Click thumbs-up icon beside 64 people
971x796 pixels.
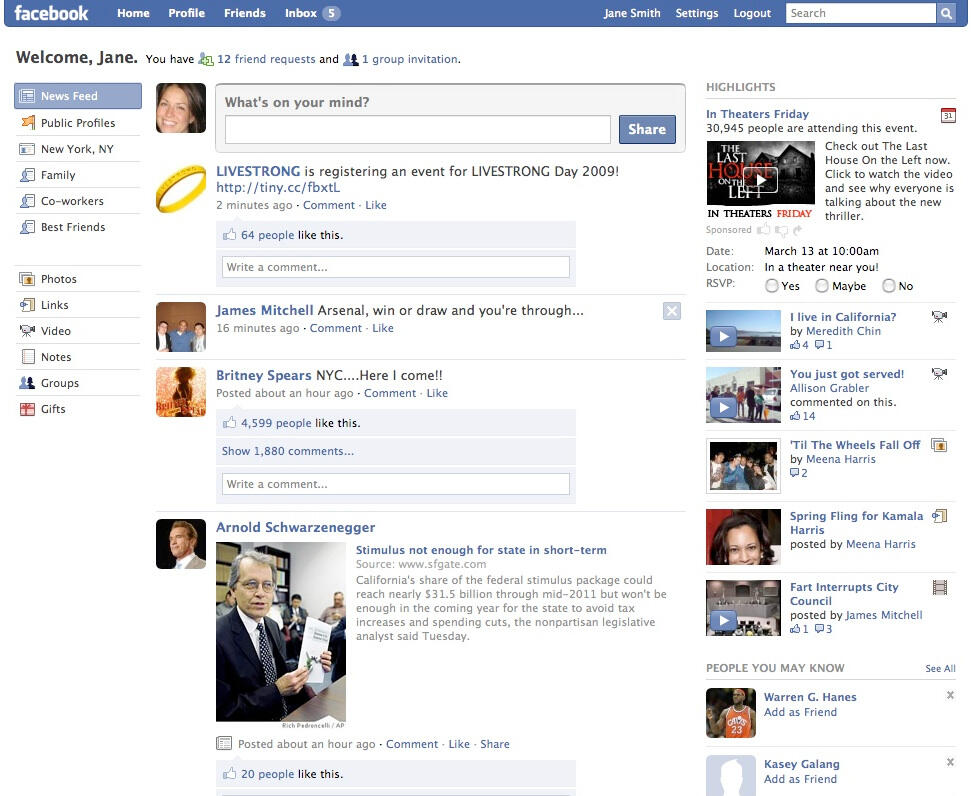click(229, 234)
